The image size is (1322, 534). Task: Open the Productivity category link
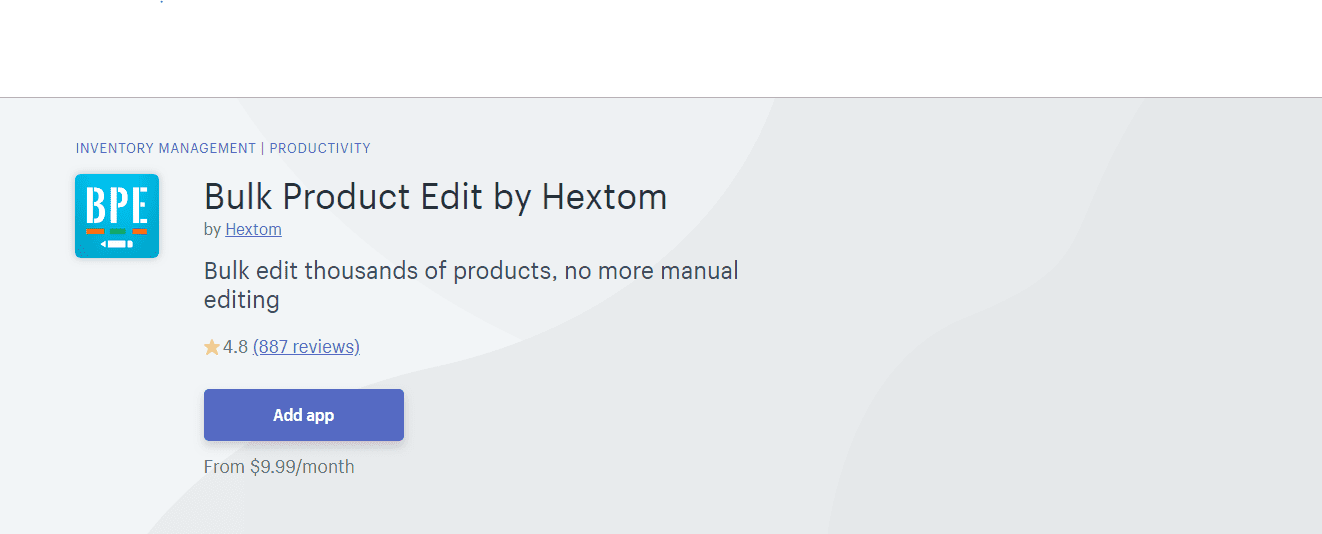pos(320,148)
